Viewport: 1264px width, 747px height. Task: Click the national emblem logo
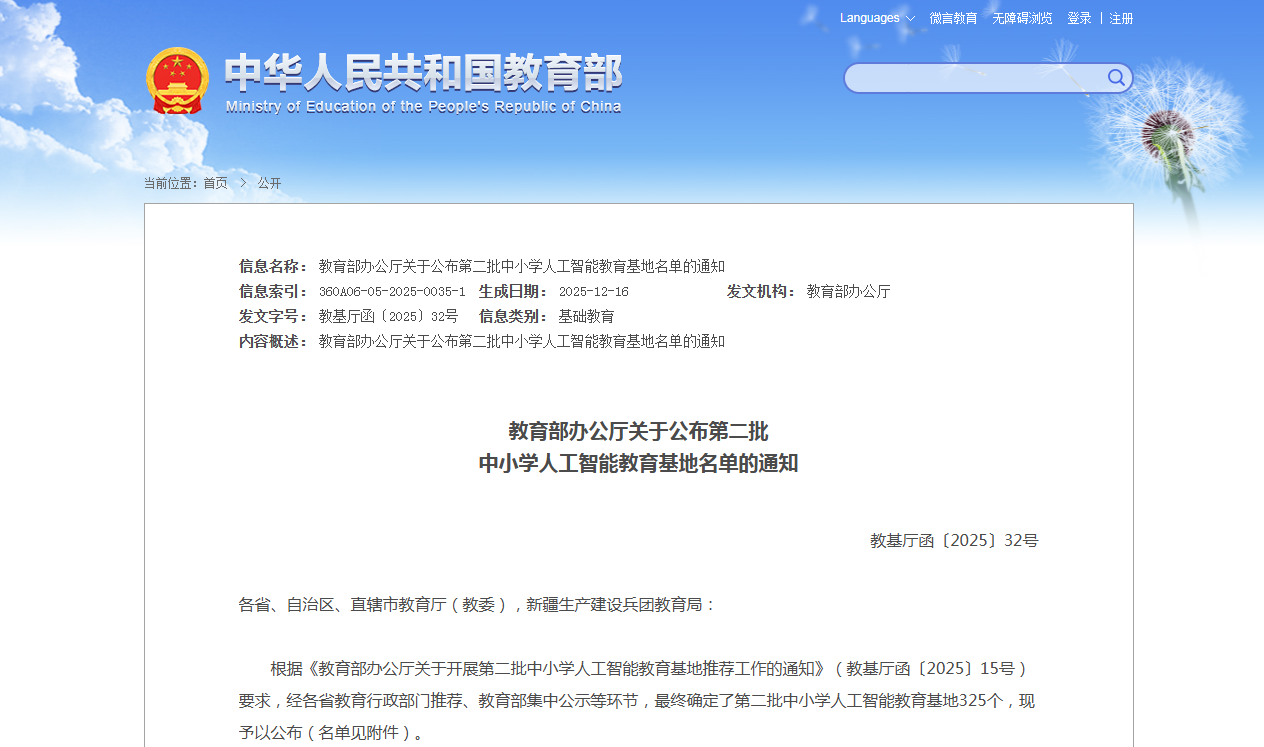tap(177, 81)
